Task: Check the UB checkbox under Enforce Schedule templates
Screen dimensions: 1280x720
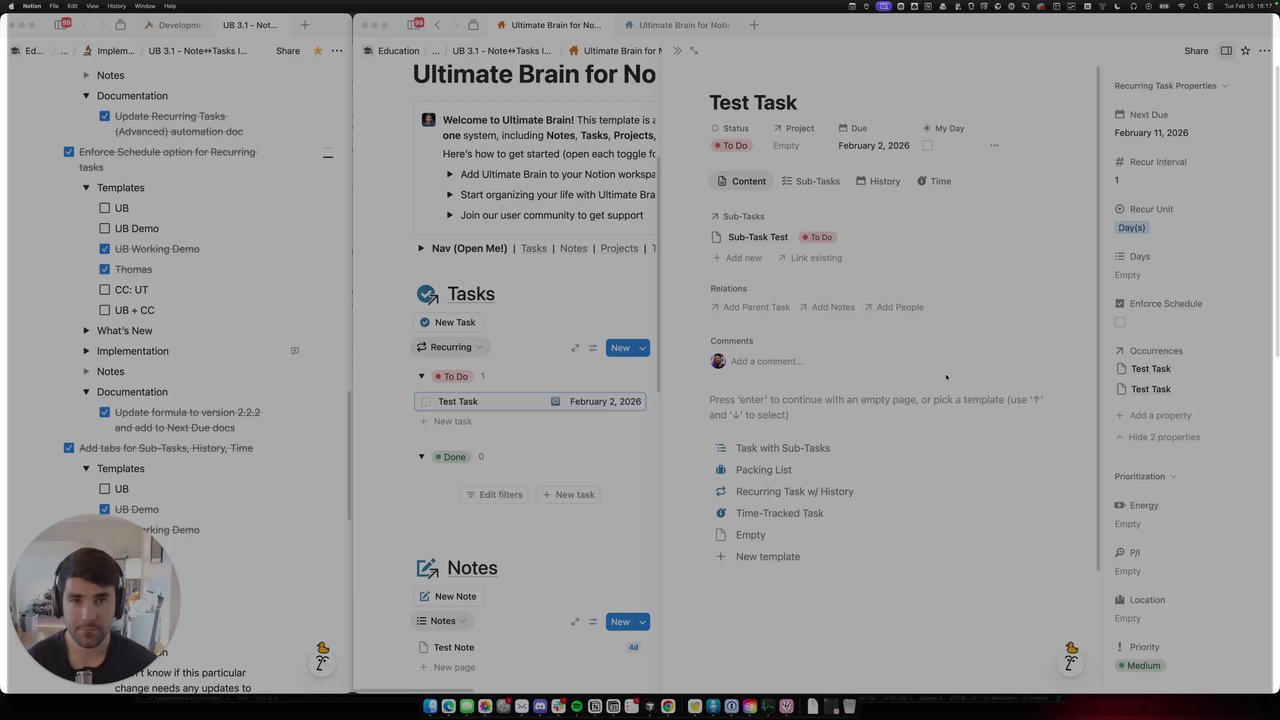Action: [x=105, y=208]
